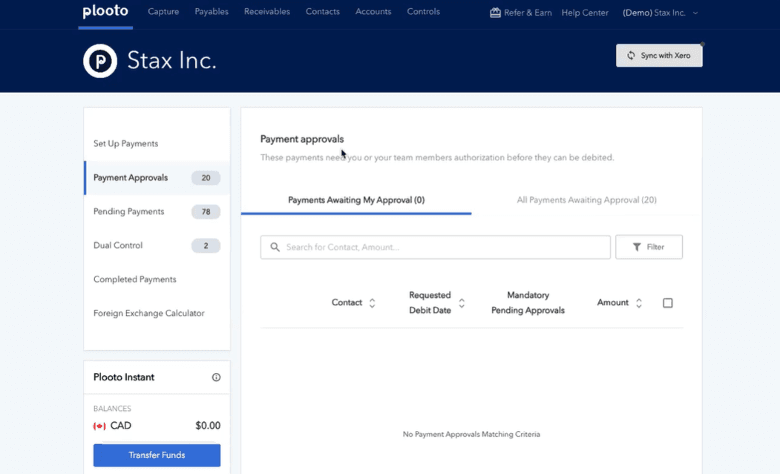Open the Accounts menu
The image size is (780, 475).
pos(373,11)
